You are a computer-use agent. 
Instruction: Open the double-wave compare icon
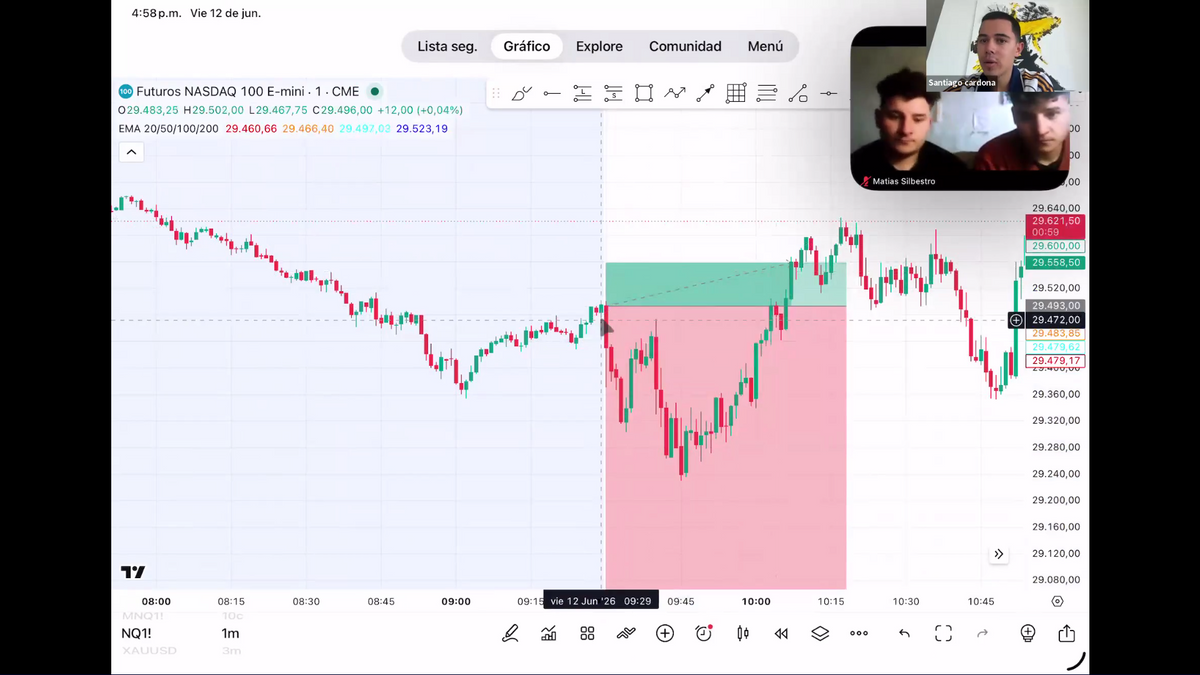coord(626,633)
